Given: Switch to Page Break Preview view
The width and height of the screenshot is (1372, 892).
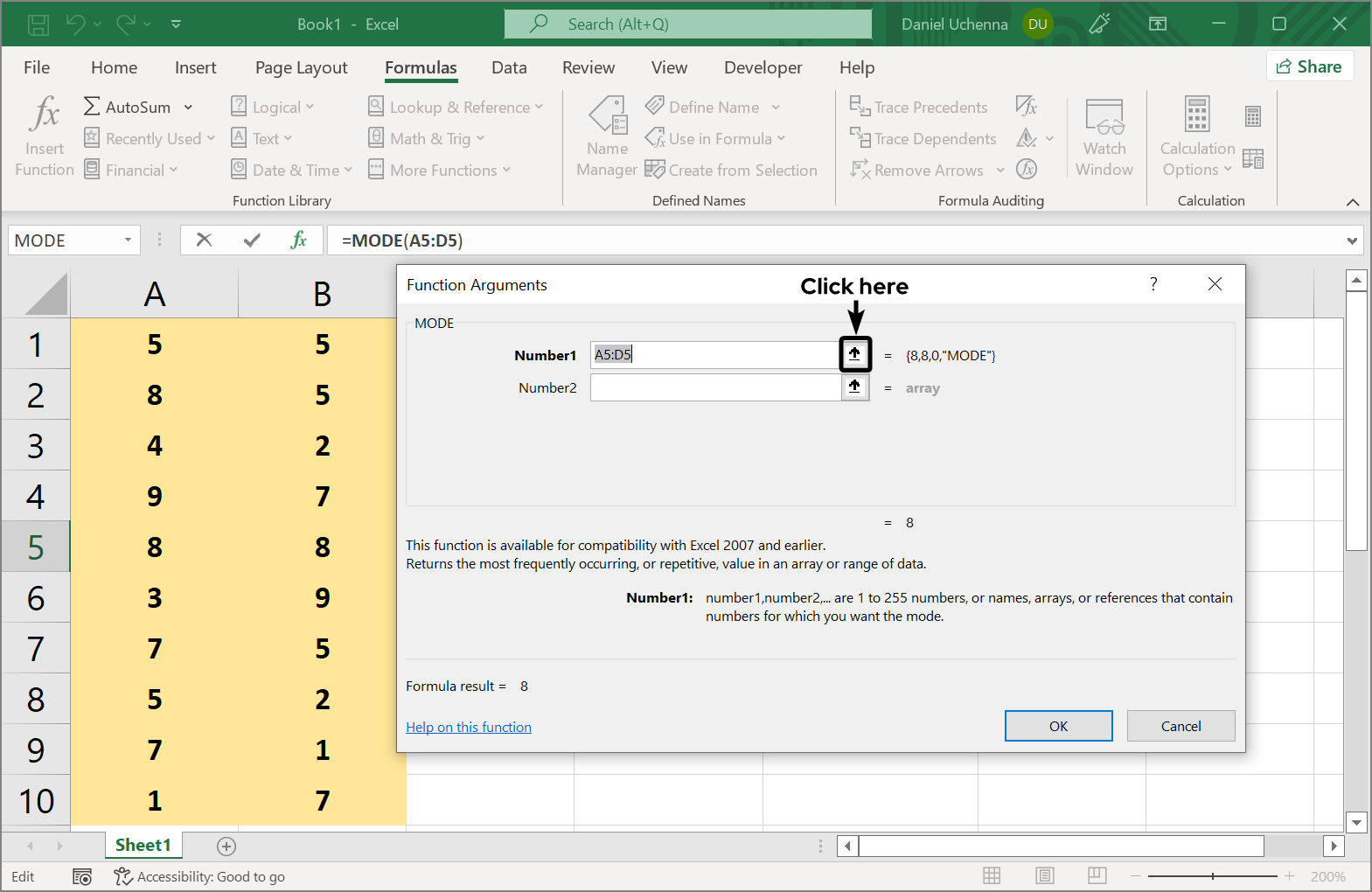Looking at the screenshot, I should pos(1097,876).
